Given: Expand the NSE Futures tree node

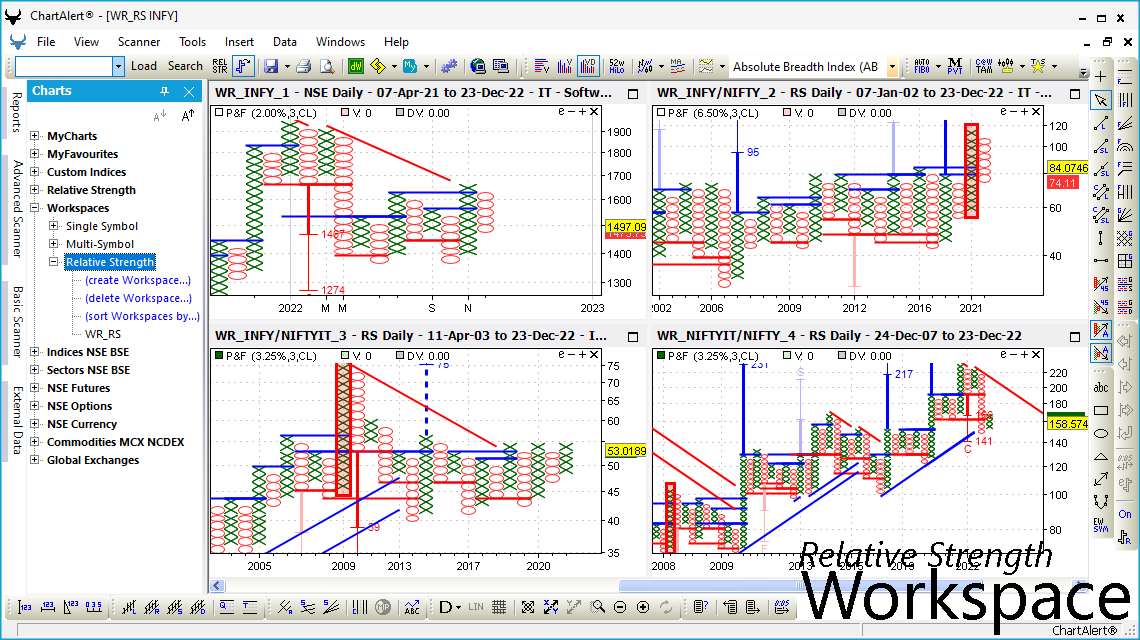Looking at the screenshot, I should [x=34, y=388].
